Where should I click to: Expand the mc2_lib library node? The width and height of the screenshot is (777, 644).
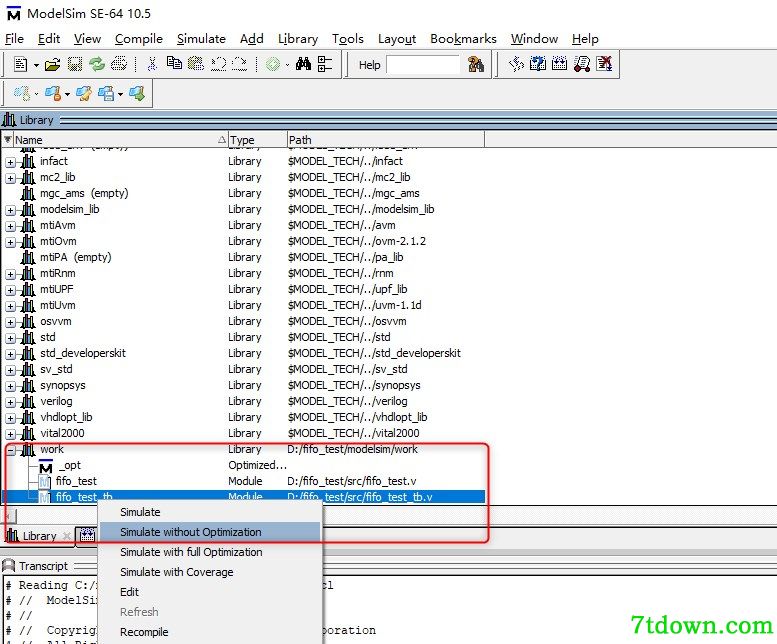click(10, 178)
